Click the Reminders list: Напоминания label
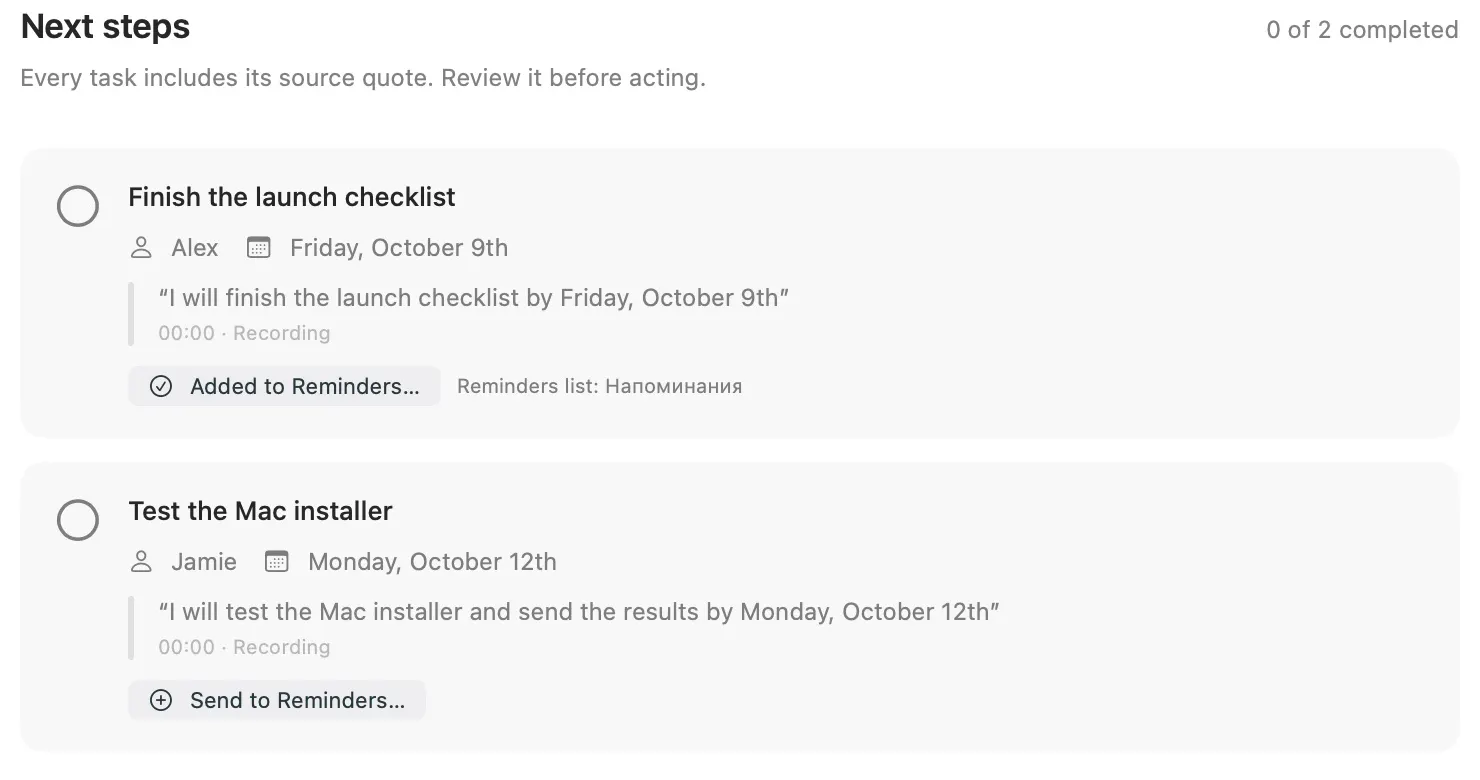This screenshot has height=780, width=1480. 600,387
